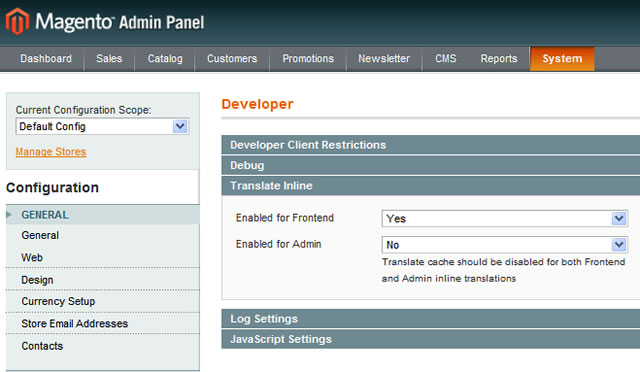This screenshot has height=372, width=640.
Task: Click the GENERAL section arrow icon
Action: 9,215
